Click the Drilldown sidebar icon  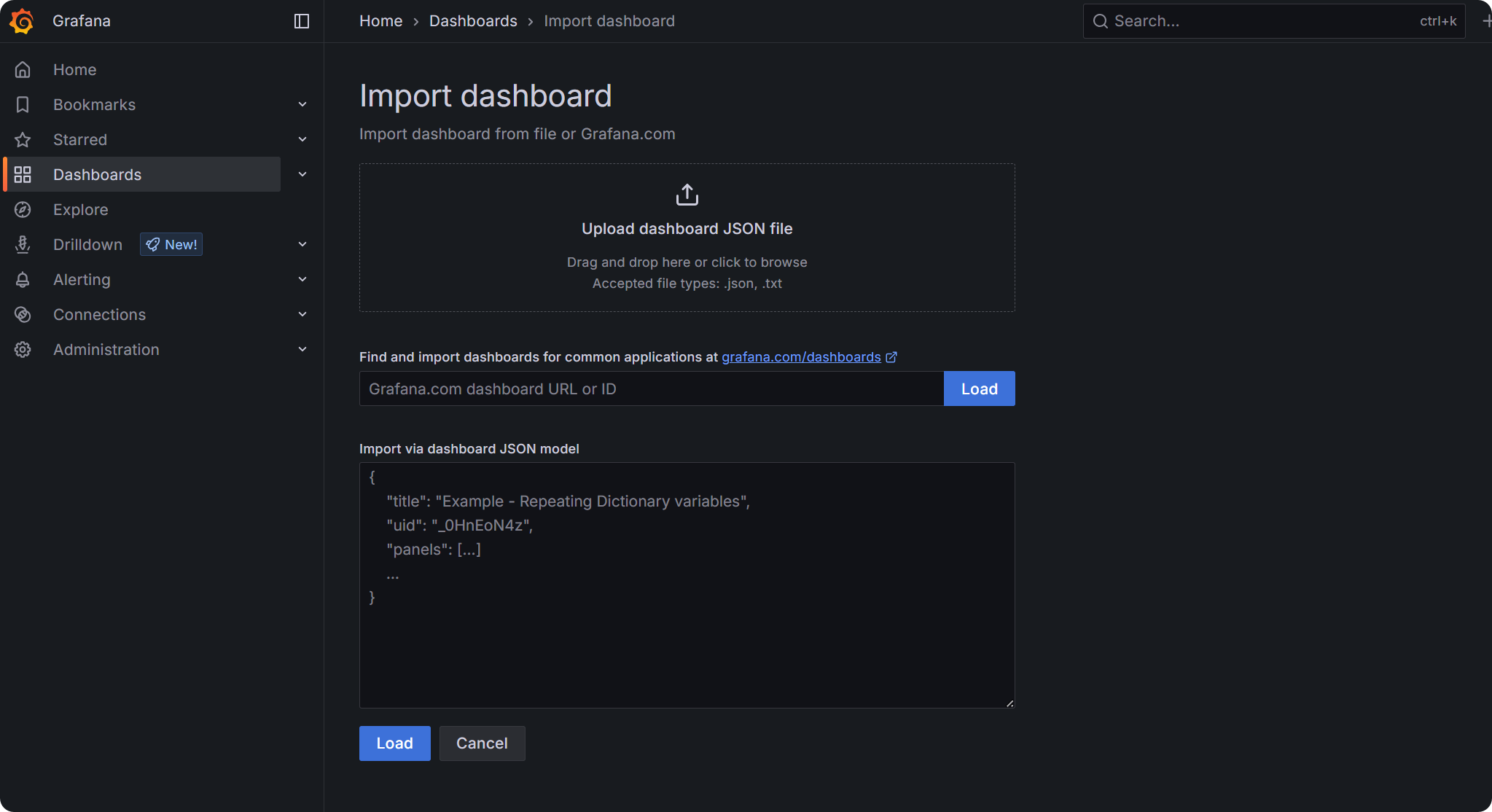pos(23,245)
